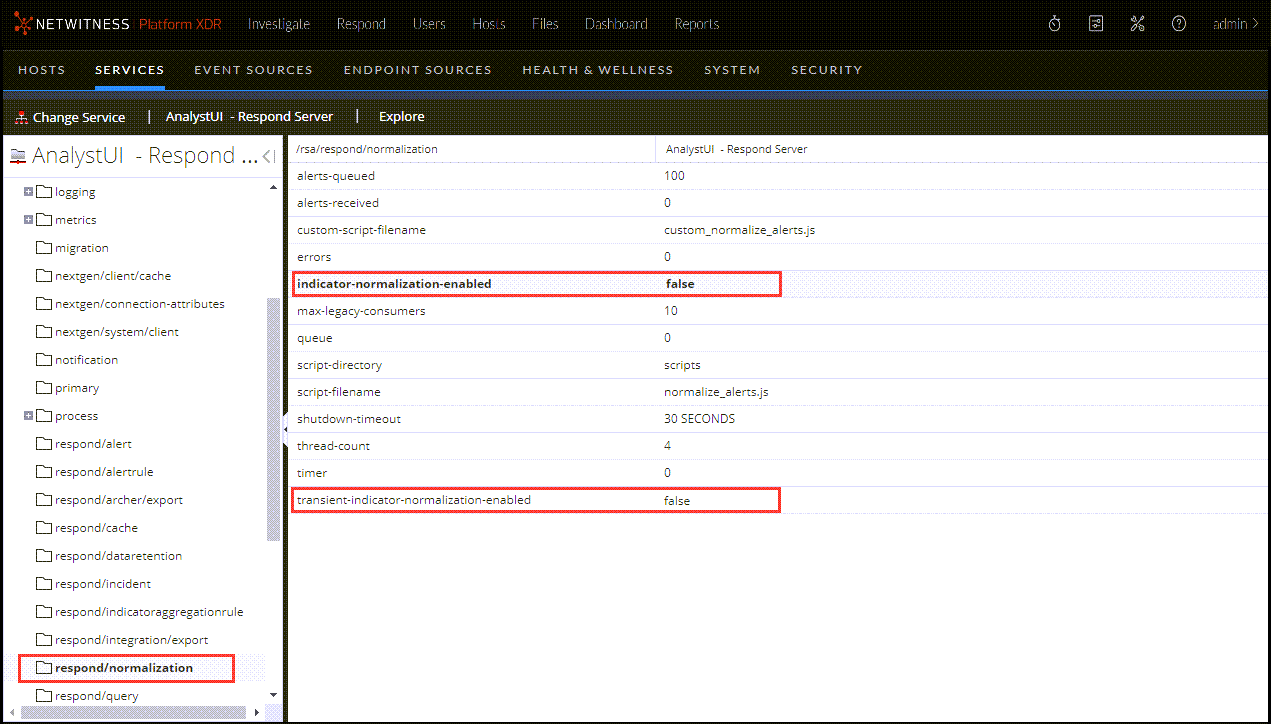Expand the logging tree node

pyautogui.click(x=29, y=191)
